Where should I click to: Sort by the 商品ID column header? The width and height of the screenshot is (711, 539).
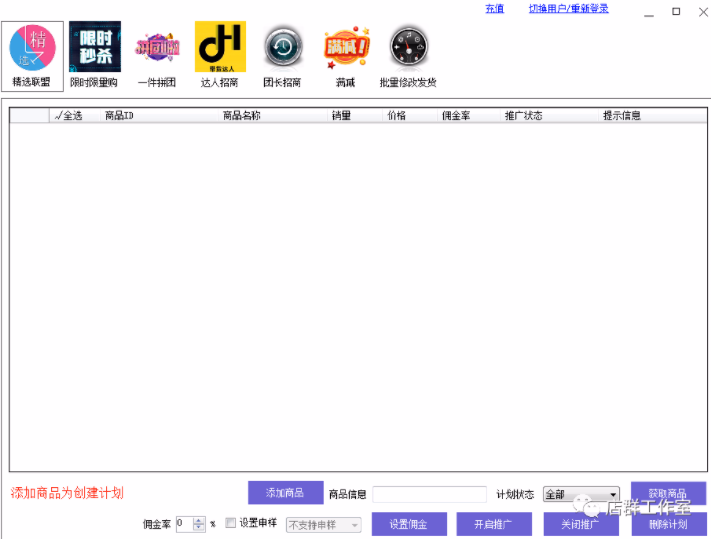pyautogui.click(x=160, y=116)
